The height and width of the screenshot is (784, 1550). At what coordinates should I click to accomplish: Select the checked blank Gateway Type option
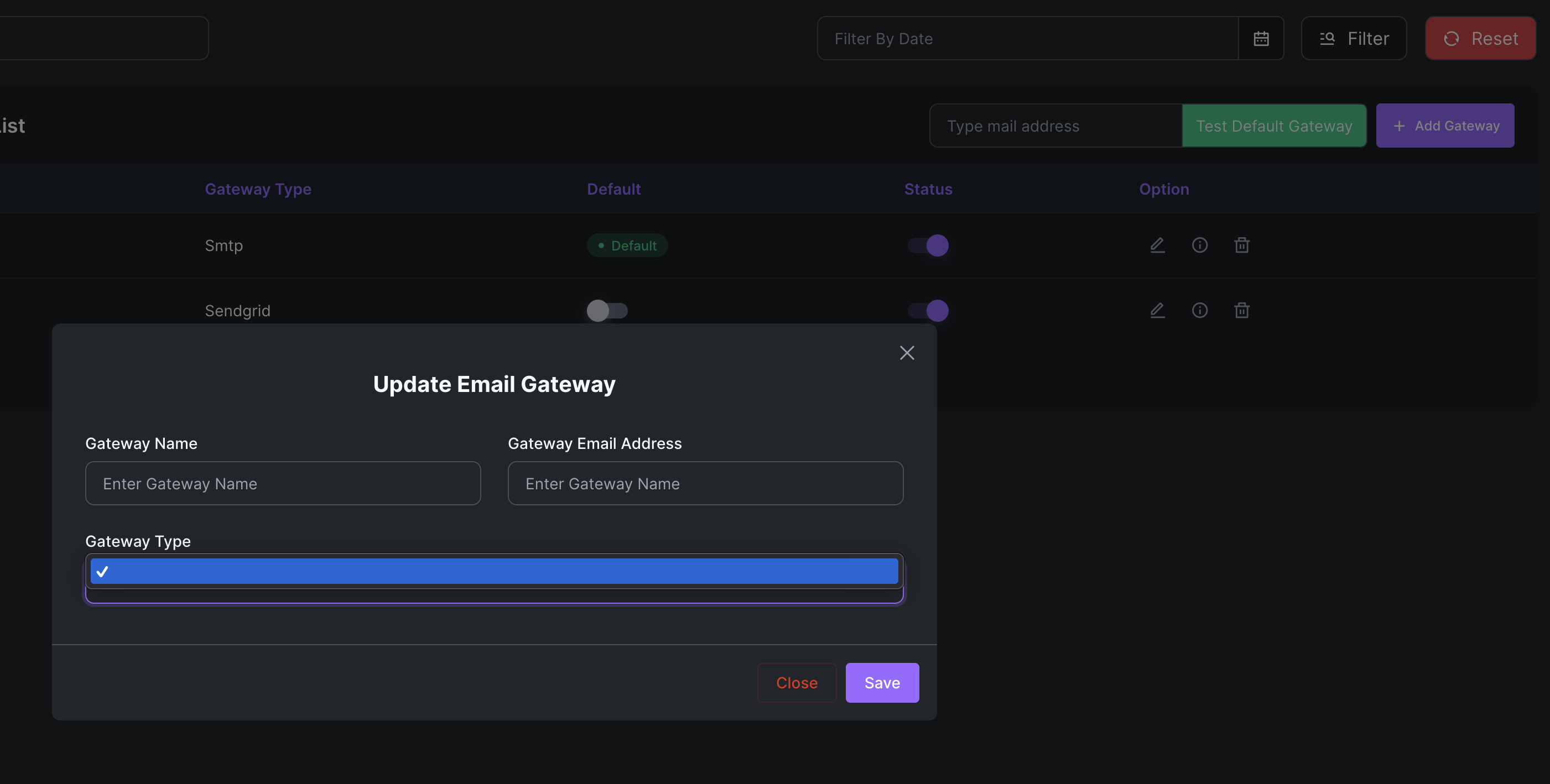click(x=493, y=571)
